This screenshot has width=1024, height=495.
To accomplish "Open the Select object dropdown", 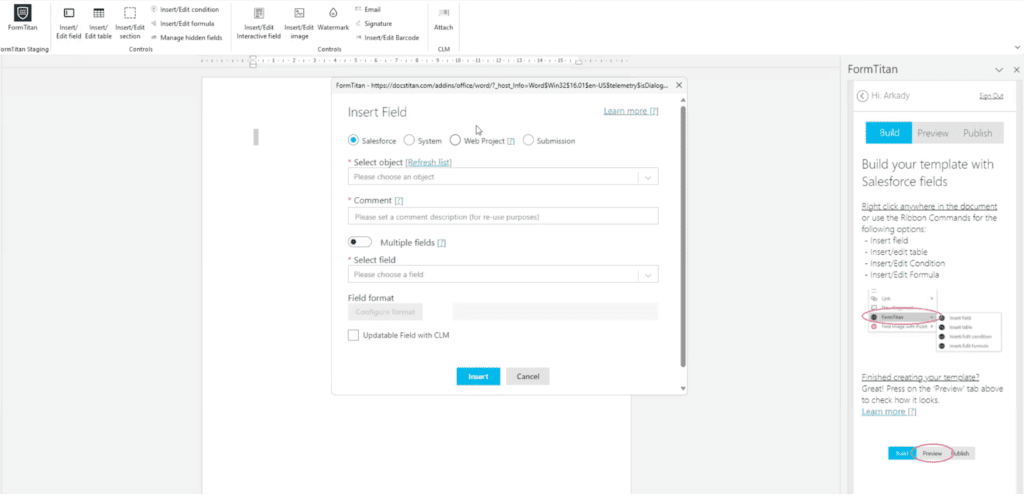I will coord(503,176).
